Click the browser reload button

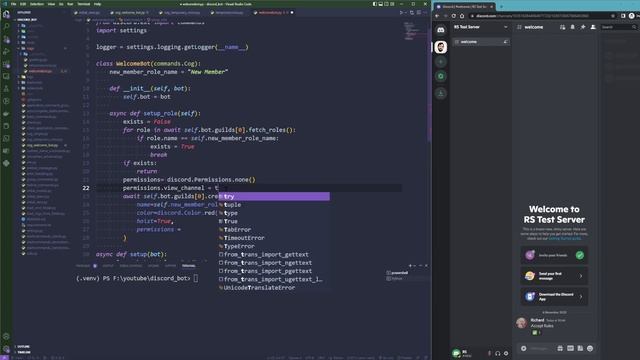click(x=453, y=16)
